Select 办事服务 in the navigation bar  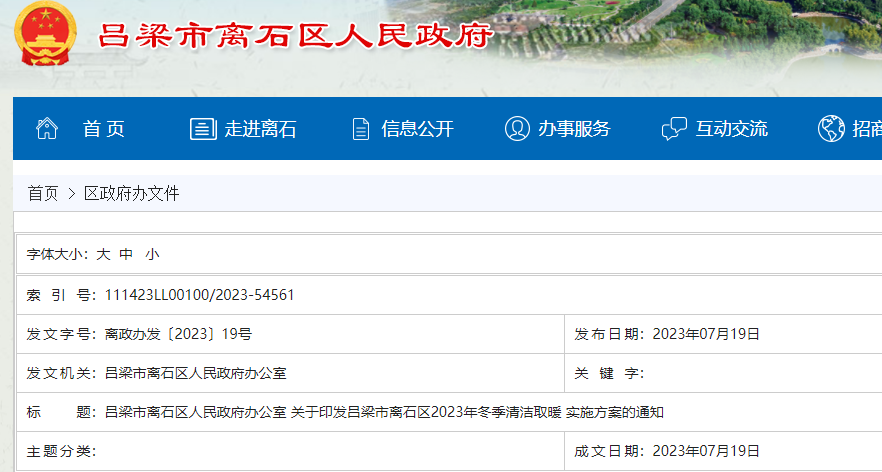pyautogui.click(x=574, y=129)
